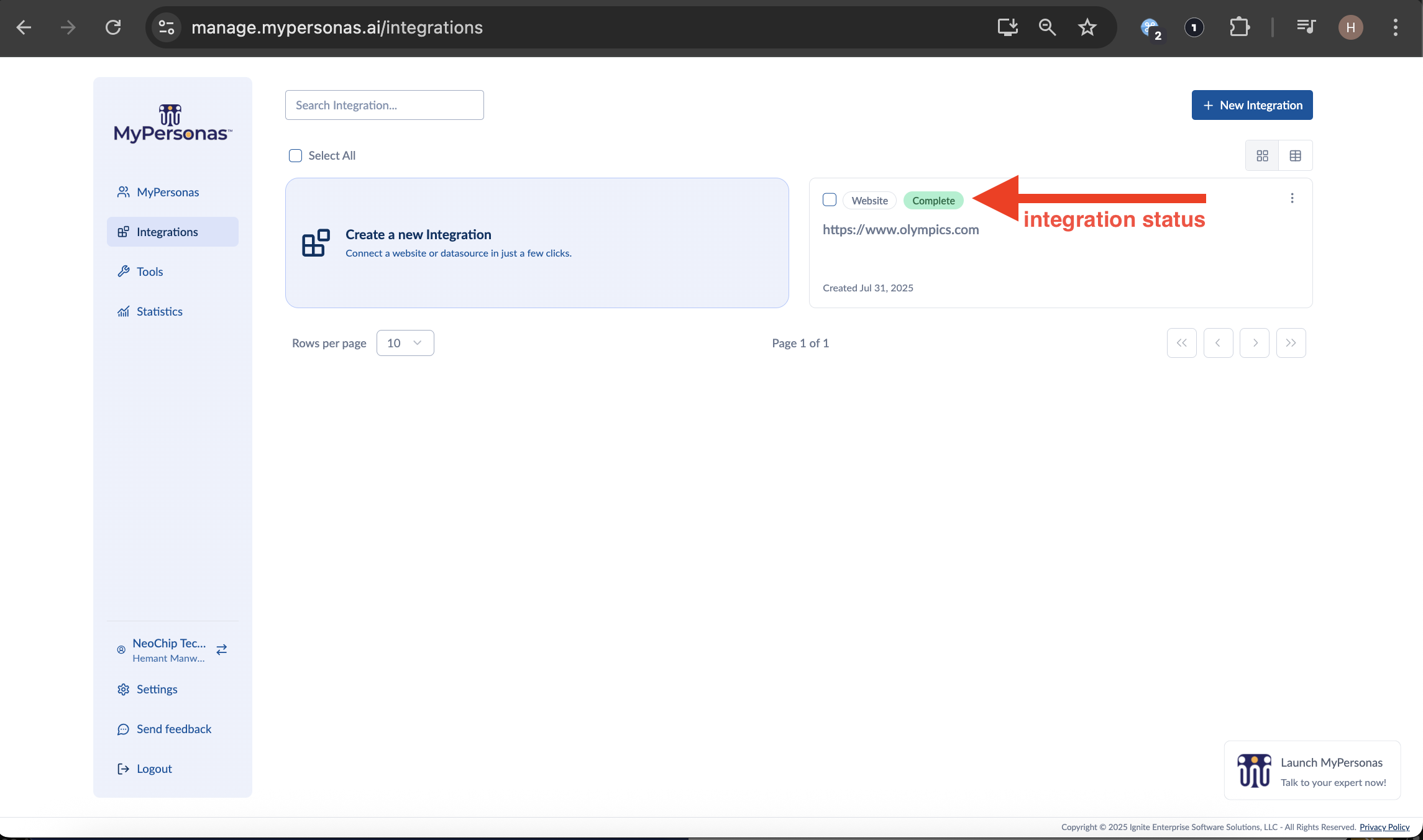Open Statistics in the sidebar
This screenshot has width=1423, height=840.
[173, 311]
